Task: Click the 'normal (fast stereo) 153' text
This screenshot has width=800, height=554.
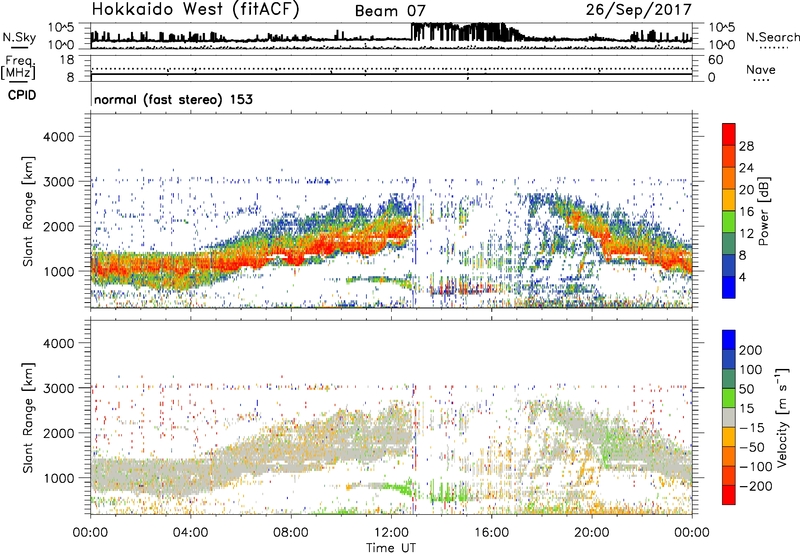Action: click(x=173, y=99)
